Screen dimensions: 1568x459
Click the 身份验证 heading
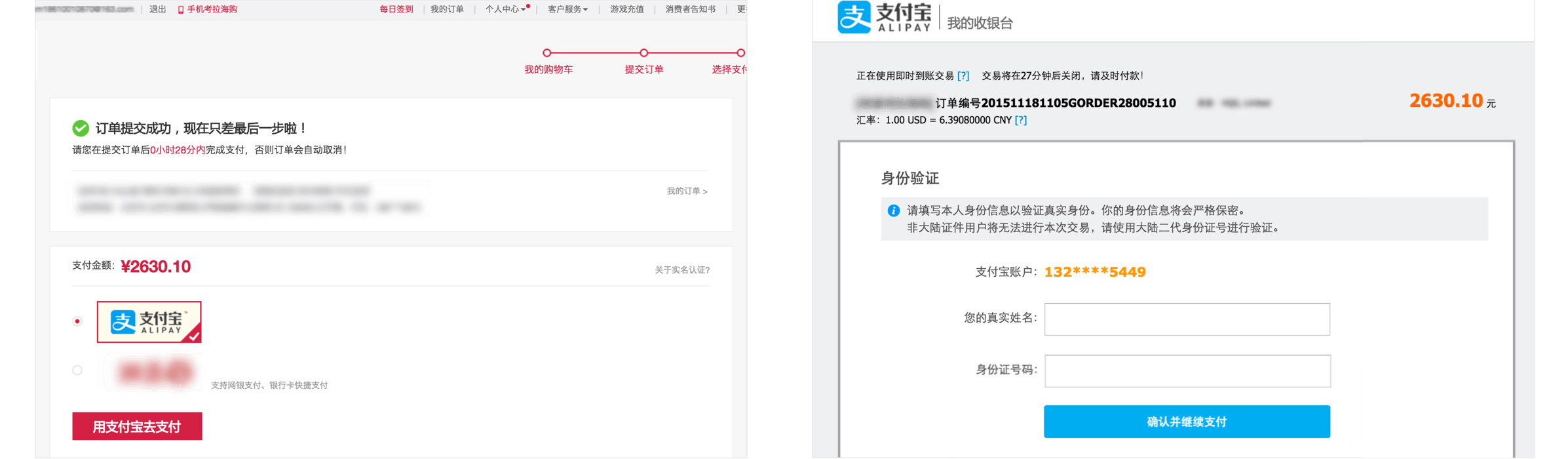[x=909, y=178]
